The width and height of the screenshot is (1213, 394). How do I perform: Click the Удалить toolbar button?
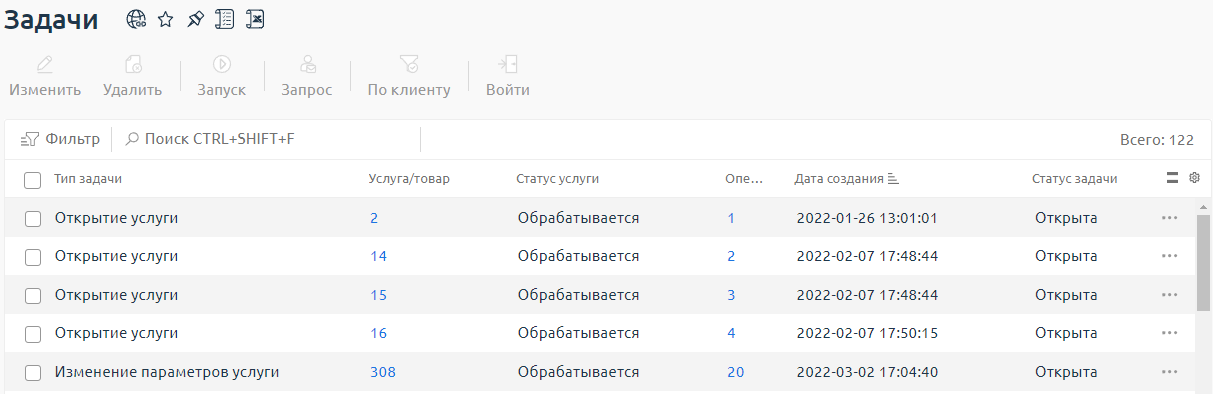(x=132, y=76)
